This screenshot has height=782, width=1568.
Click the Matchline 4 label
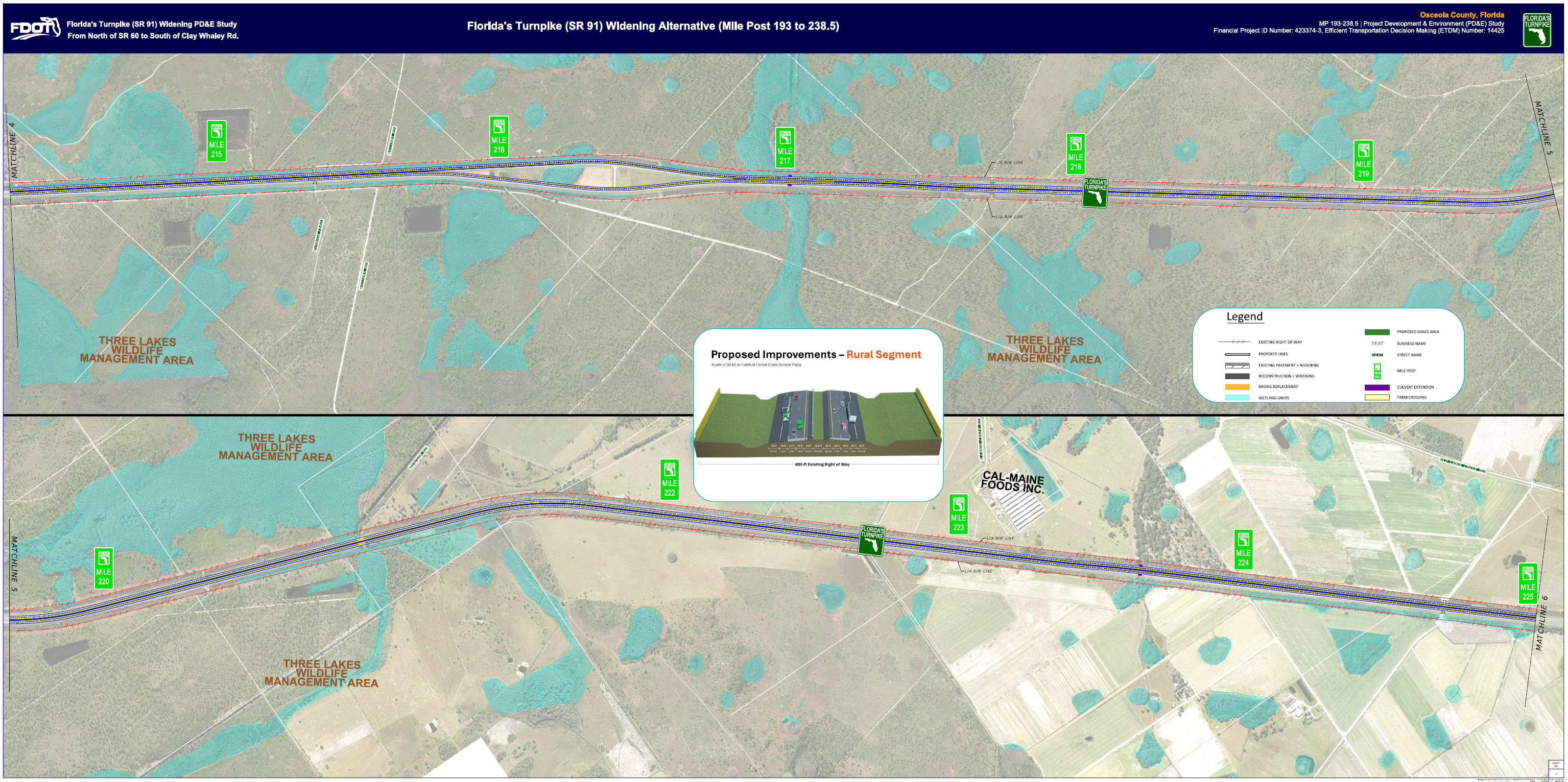coord(13,150)
